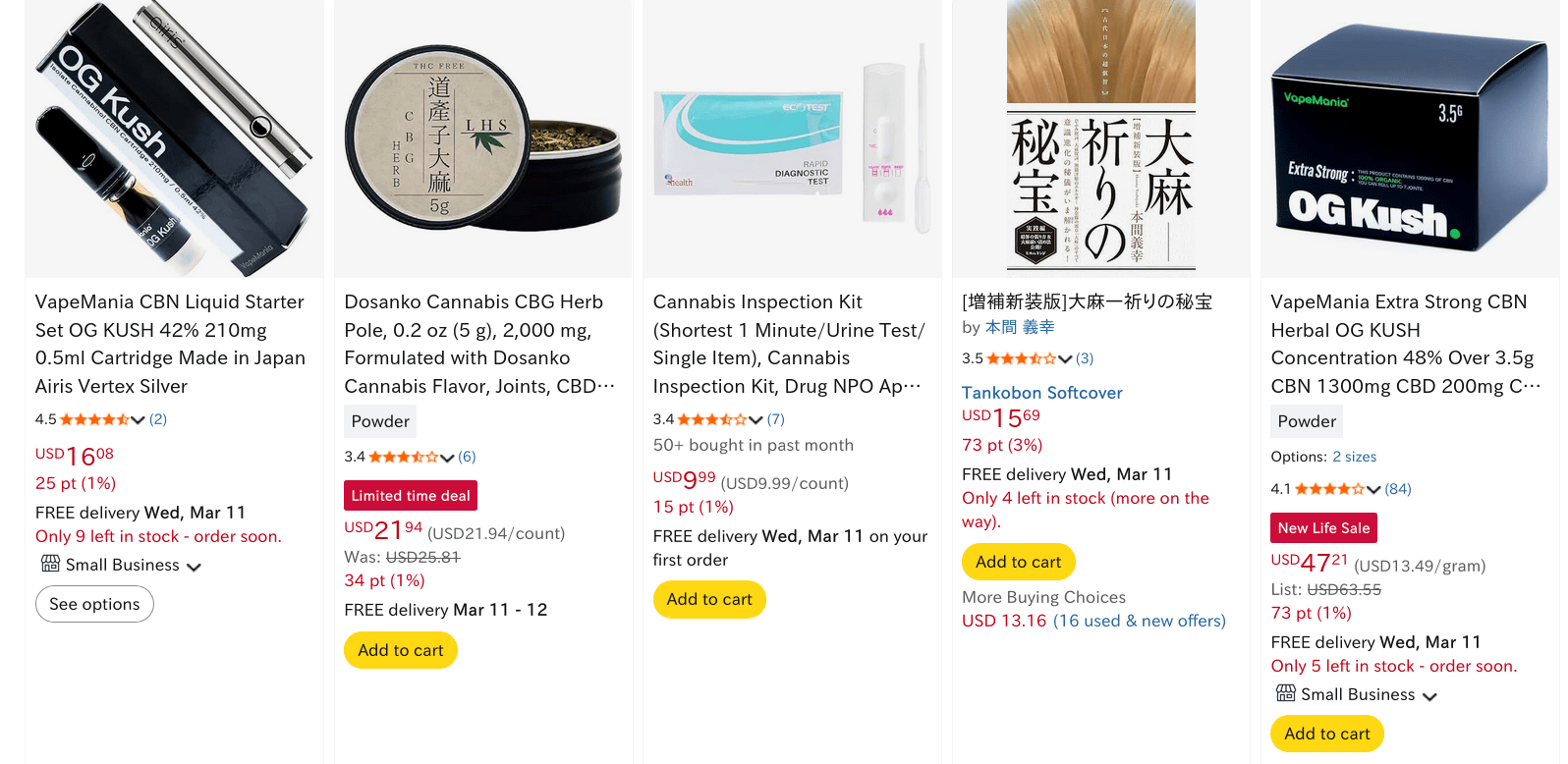View 16 used & new offers

1140,621
